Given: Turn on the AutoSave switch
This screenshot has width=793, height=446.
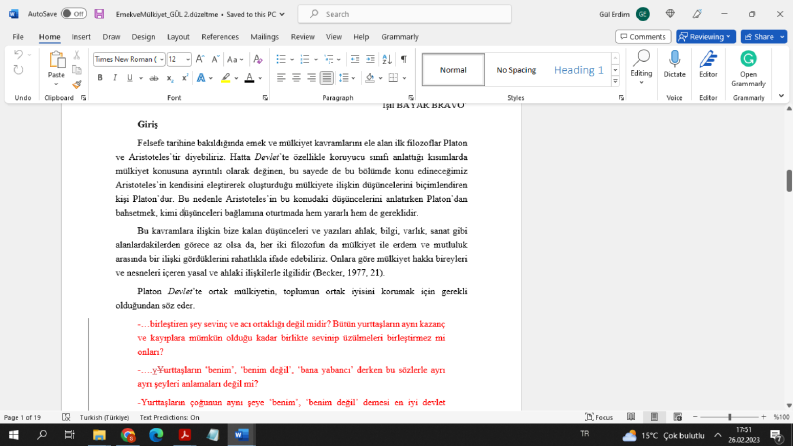Looking at the screenshot, I should tap(74, 14).
